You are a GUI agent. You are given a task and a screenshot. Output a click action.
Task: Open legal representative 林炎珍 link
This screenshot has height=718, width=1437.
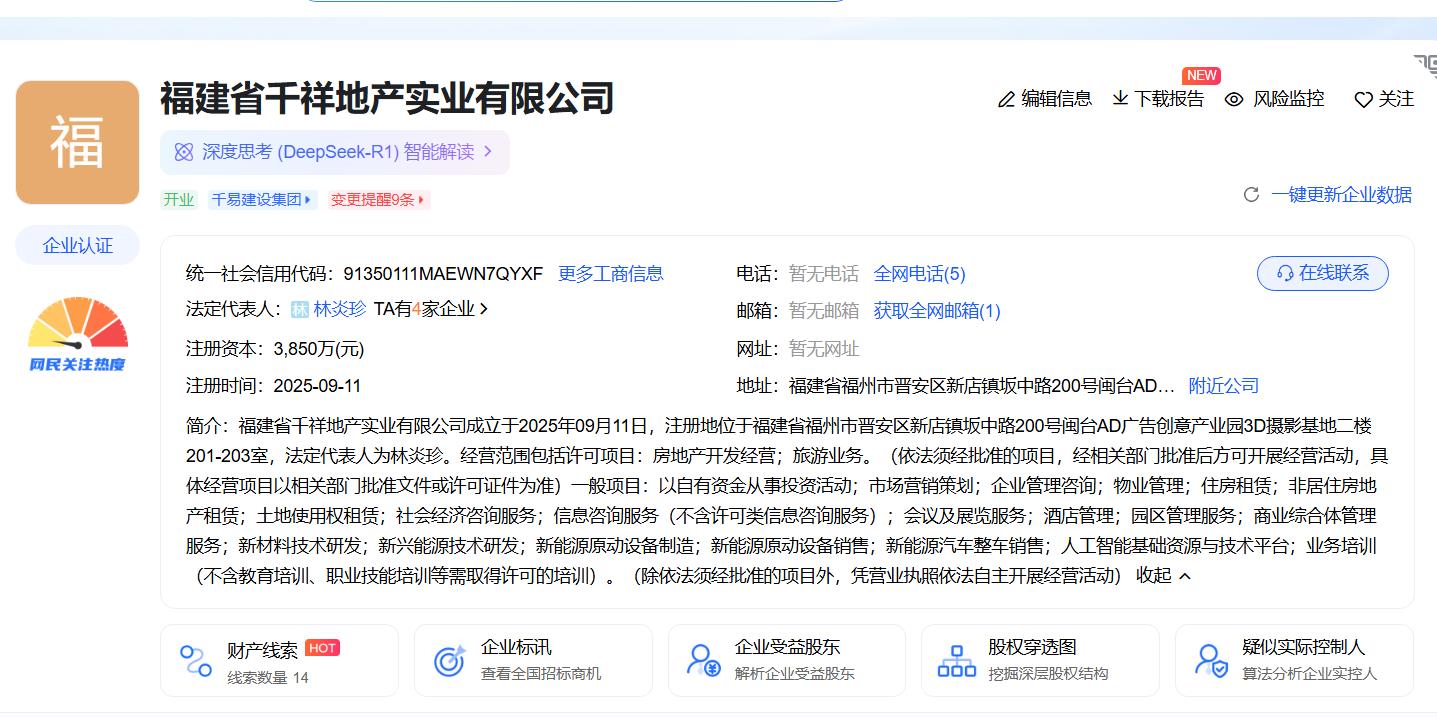[339, 310]
